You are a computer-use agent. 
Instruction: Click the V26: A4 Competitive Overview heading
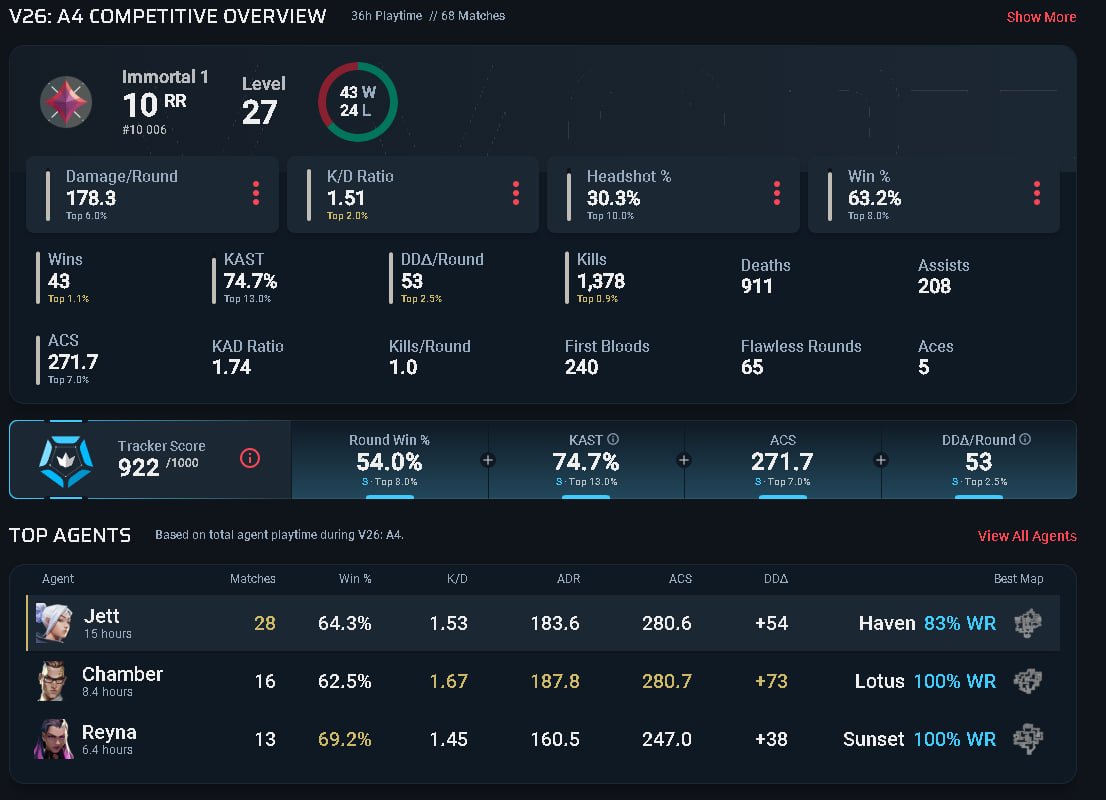(x=168, y=16)
